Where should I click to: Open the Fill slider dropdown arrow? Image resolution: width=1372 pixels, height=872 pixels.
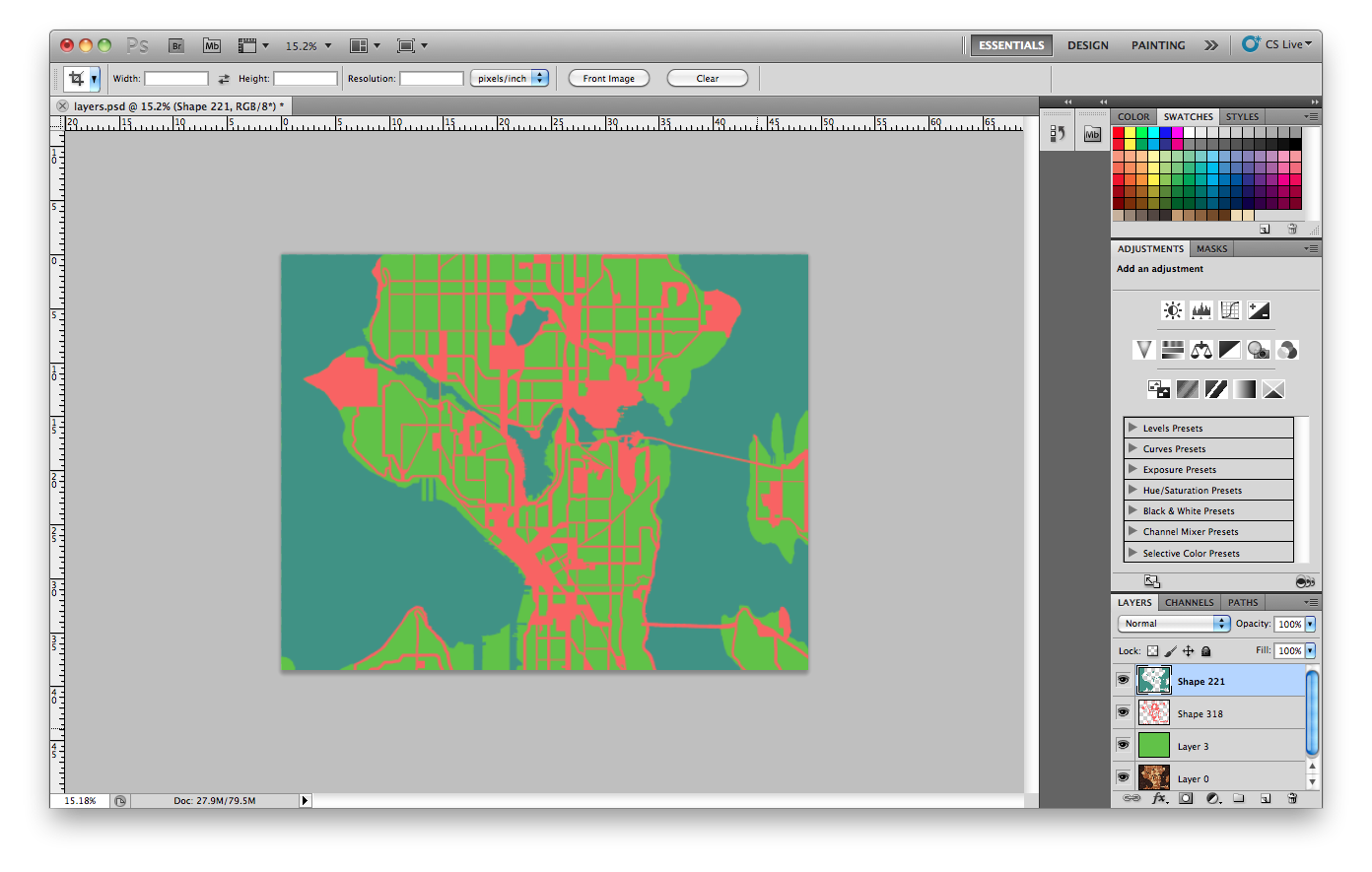(x=1311, y=650)
